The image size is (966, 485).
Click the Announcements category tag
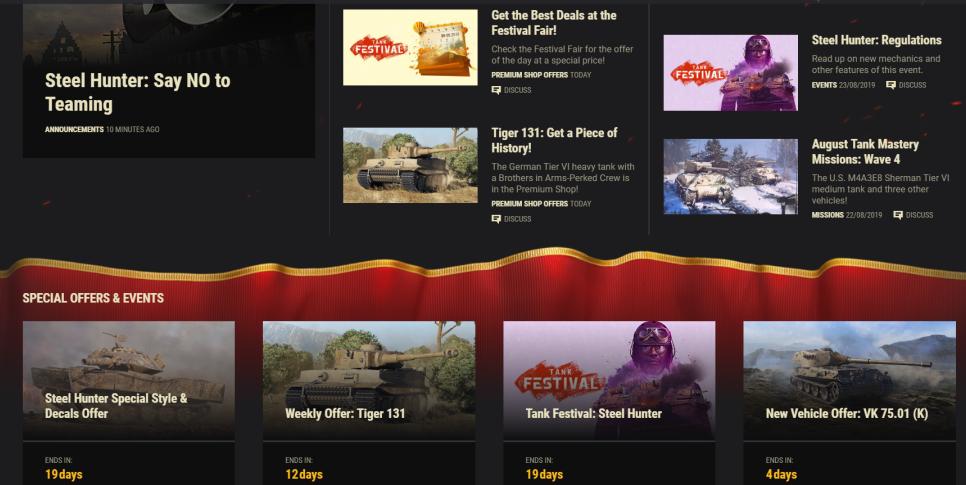74,129
